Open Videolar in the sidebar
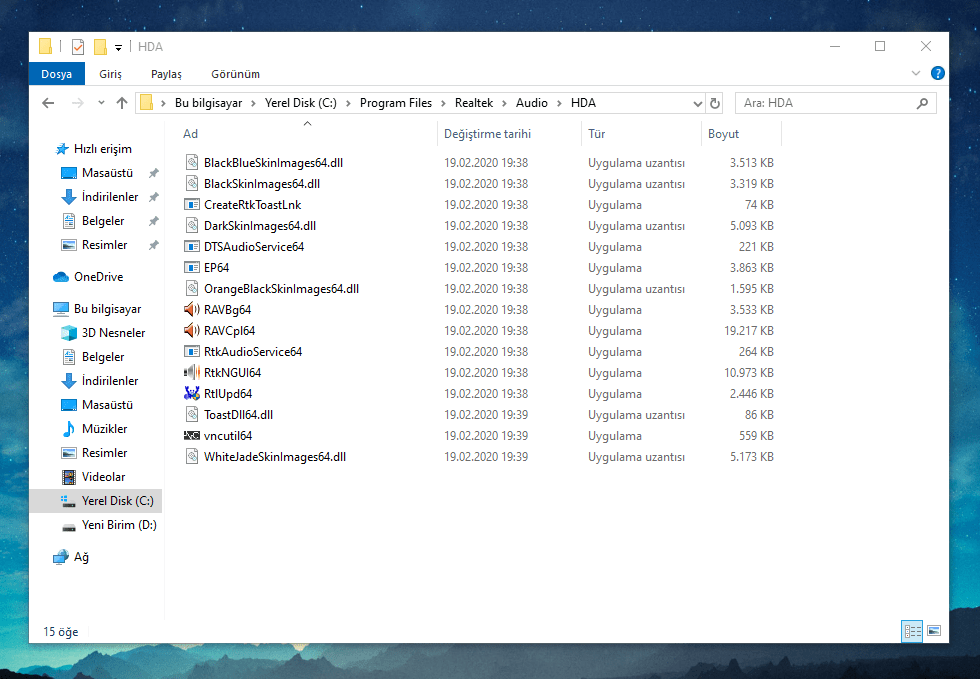 click(94, 476)
